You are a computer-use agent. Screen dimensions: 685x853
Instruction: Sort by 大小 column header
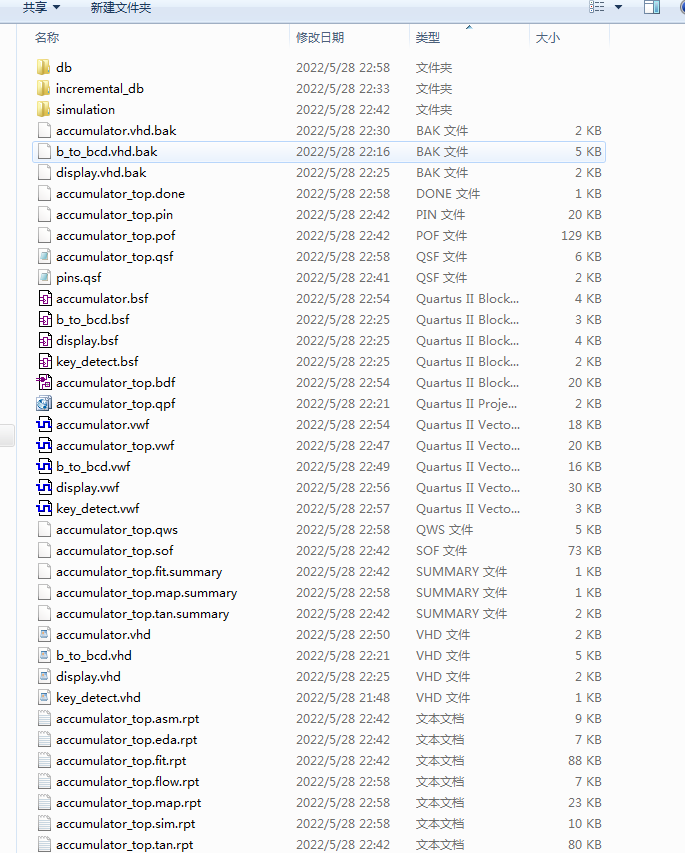coord(548,38)
